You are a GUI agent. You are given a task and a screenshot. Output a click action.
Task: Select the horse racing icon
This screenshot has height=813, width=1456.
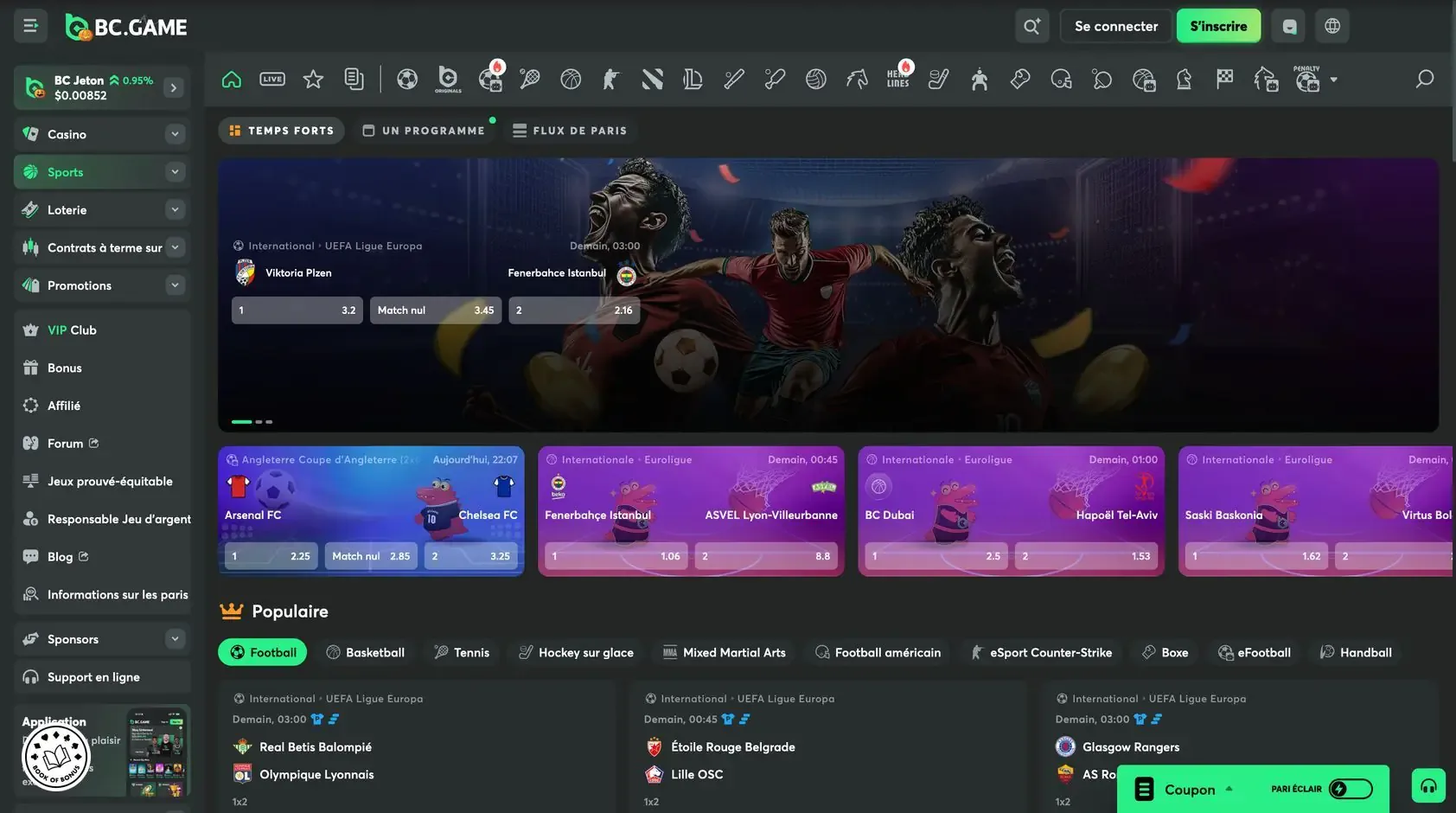[x=857, y=80]
